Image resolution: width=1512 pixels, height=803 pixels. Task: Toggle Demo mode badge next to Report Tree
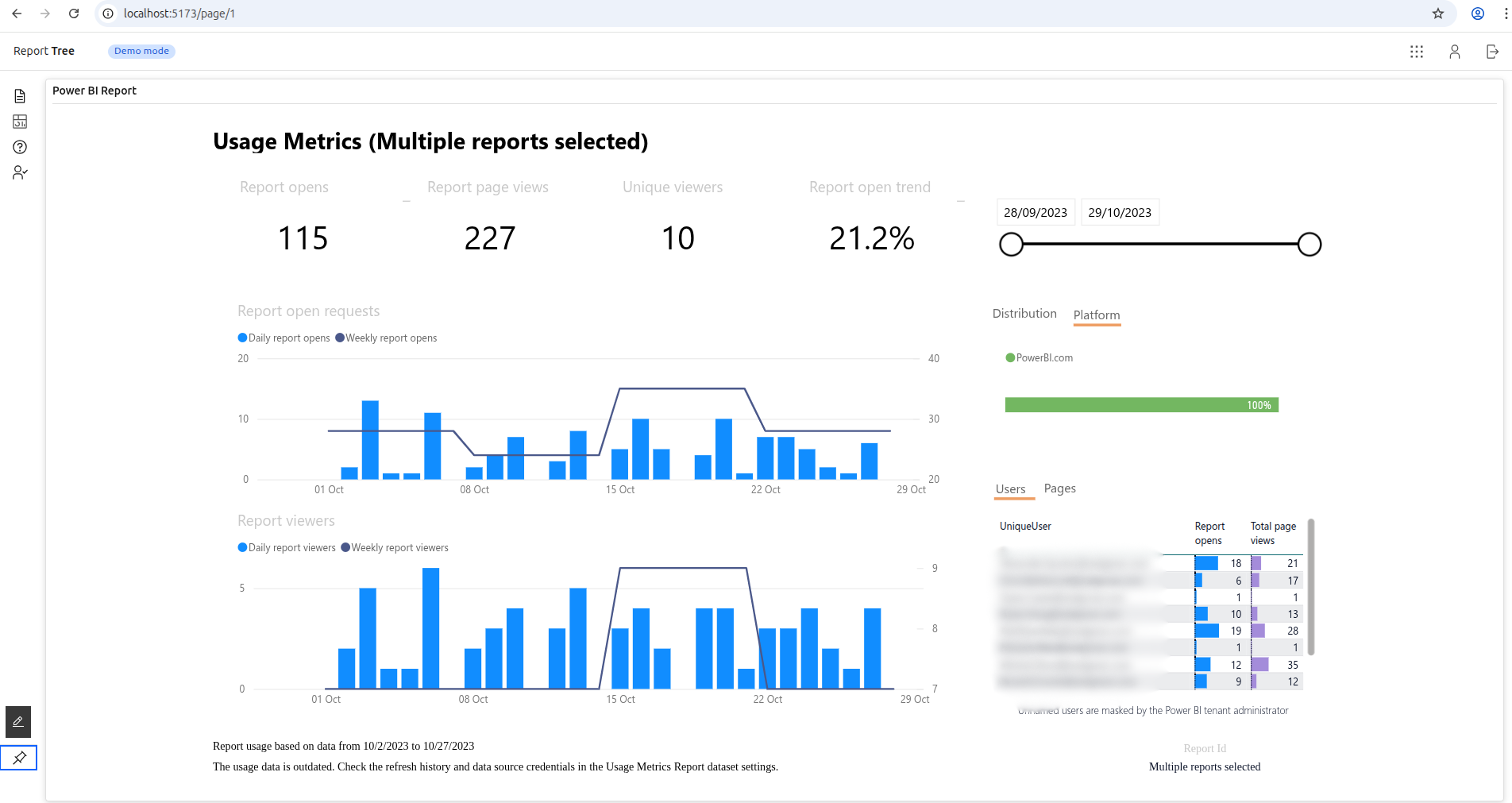click(141, 51)
